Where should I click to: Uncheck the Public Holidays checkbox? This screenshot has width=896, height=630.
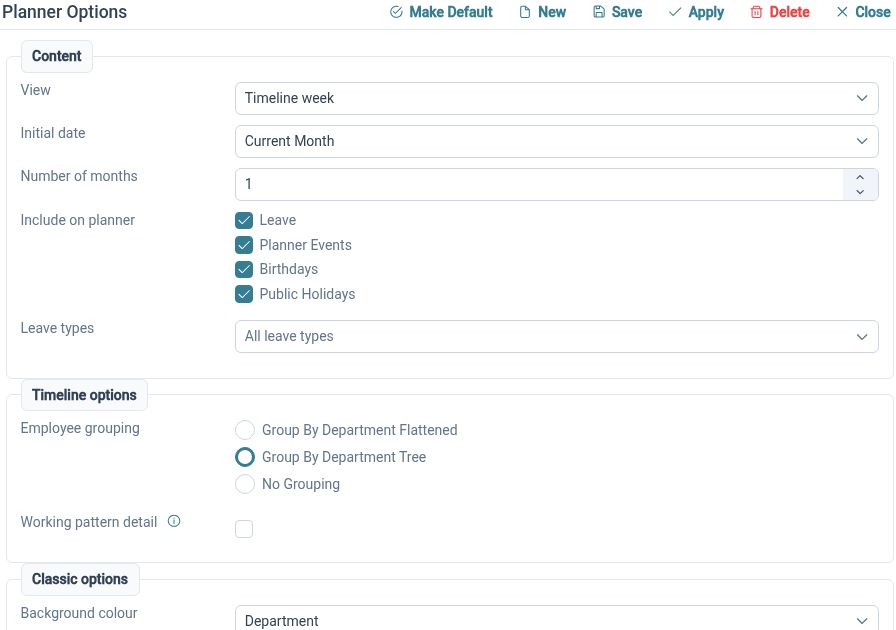pos(244,294)
